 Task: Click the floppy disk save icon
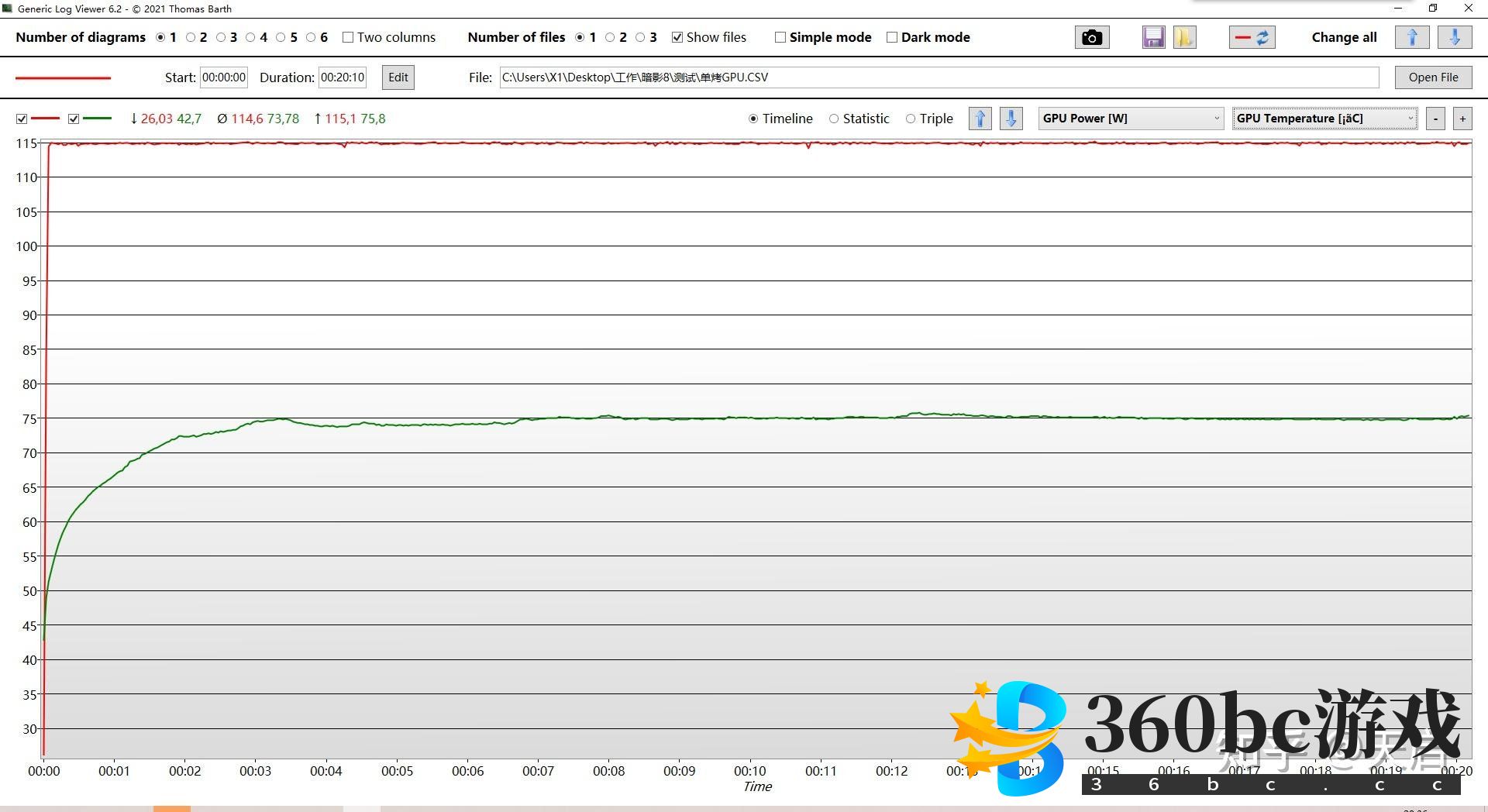pyautogui.click(x=1153, y=37)
